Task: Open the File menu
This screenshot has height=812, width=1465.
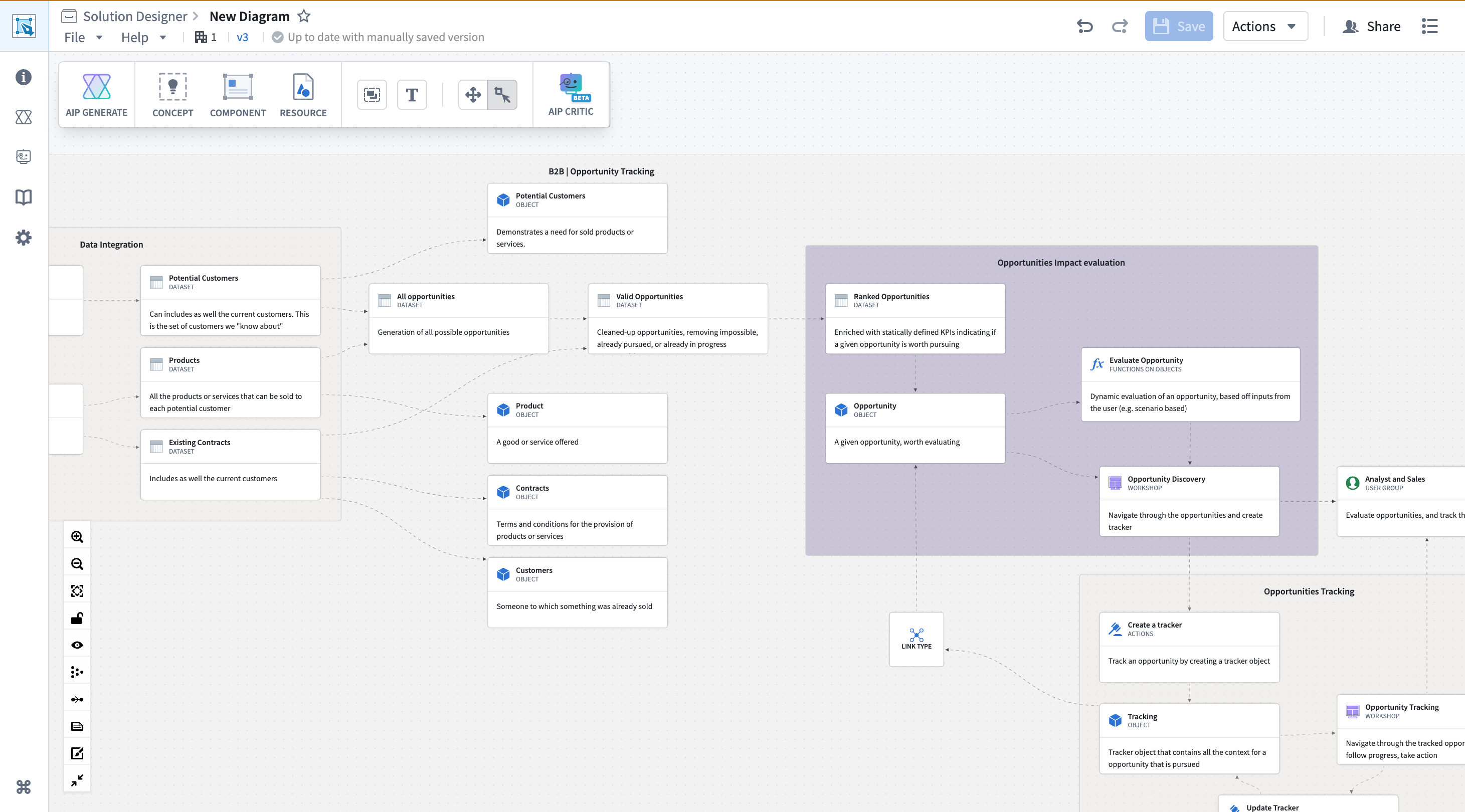Action: (83, 38)
